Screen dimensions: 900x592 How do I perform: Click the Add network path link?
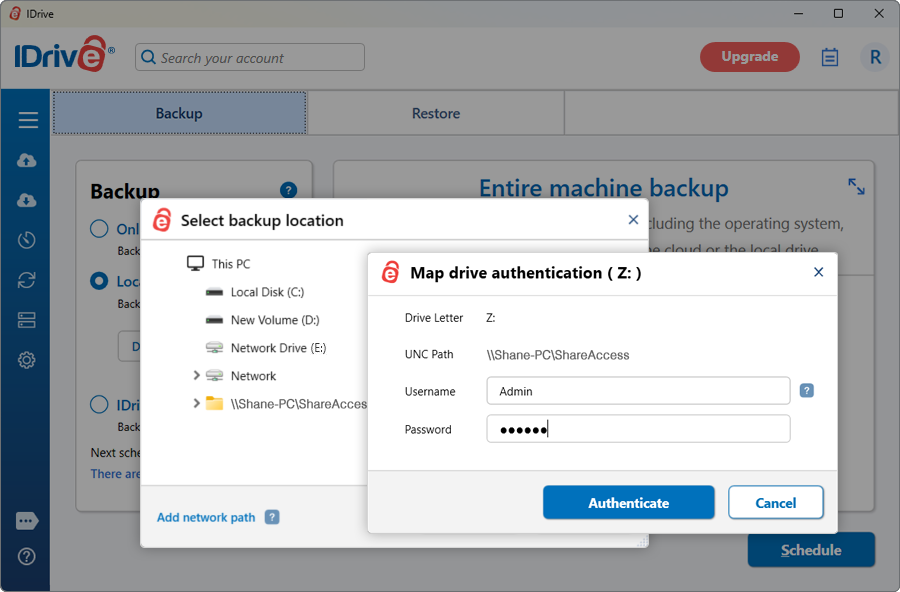[206, 517]
